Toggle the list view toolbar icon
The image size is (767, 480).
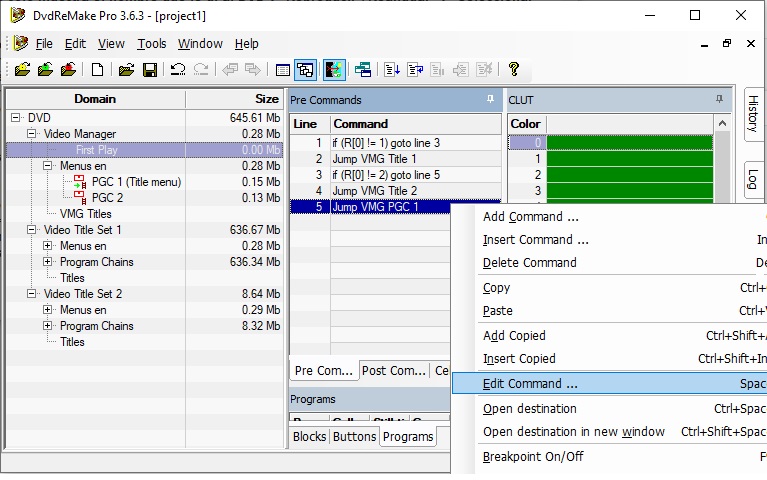click(x=282, y=70)
